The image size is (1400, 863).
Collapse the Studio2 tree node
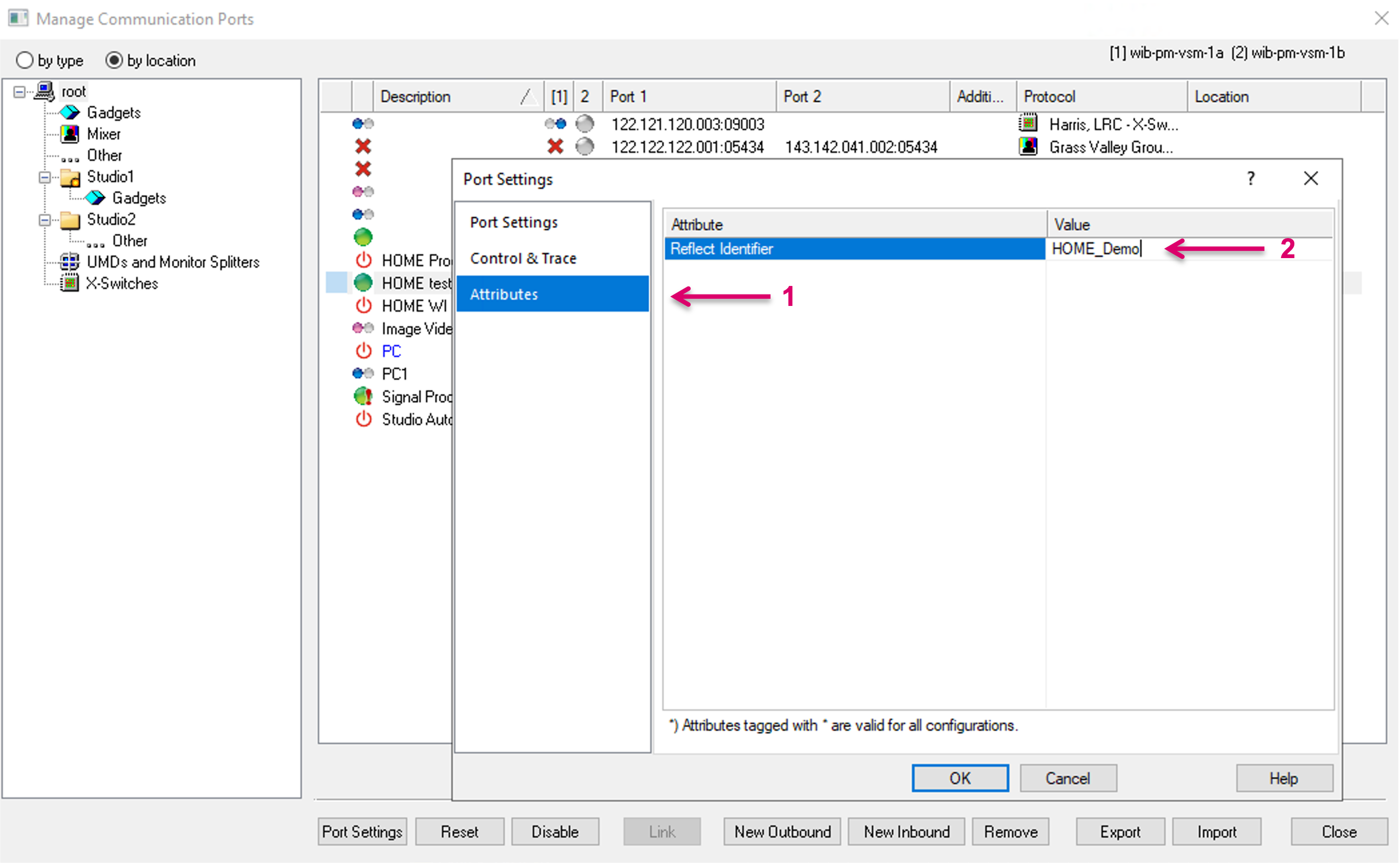pos(44,220)
